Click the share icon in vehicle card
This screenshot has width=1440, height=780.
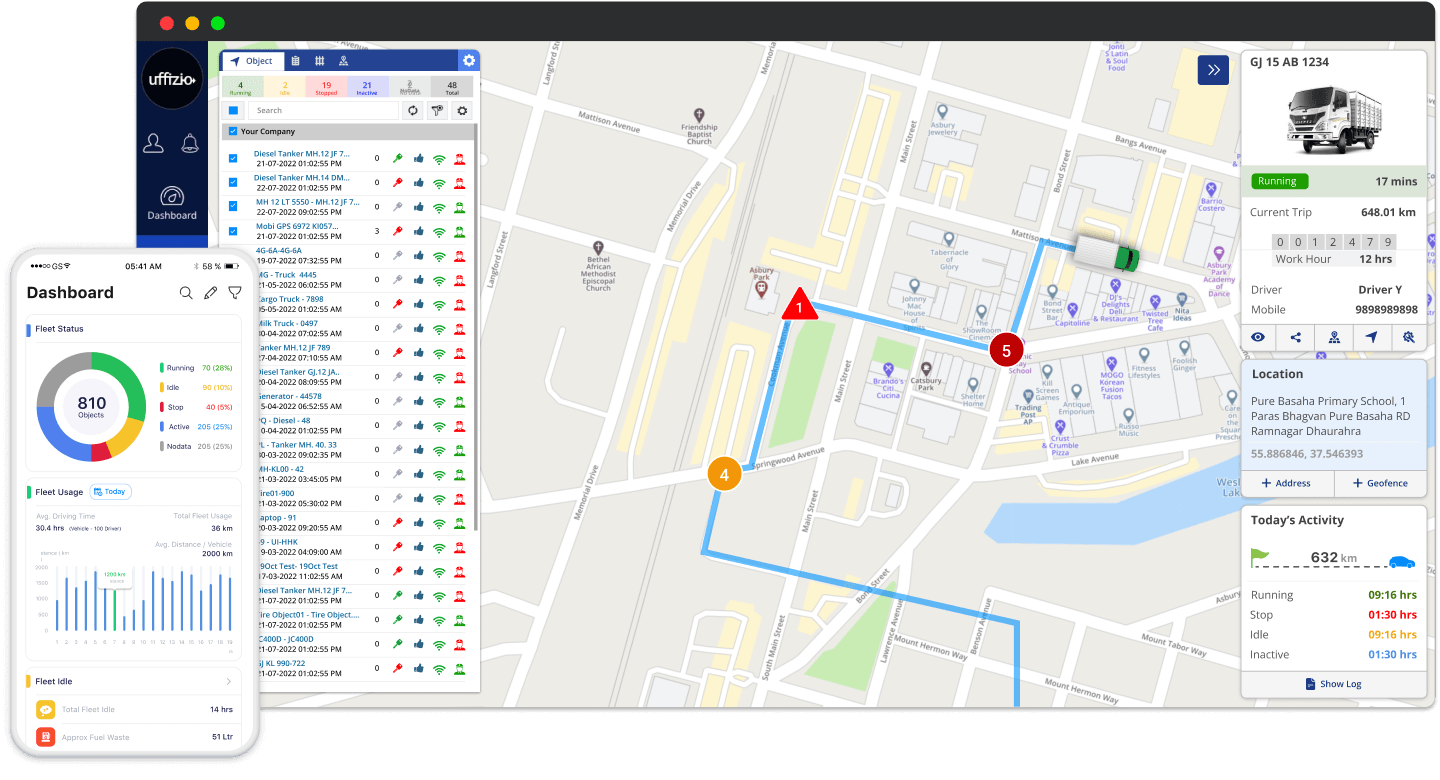1296,338
